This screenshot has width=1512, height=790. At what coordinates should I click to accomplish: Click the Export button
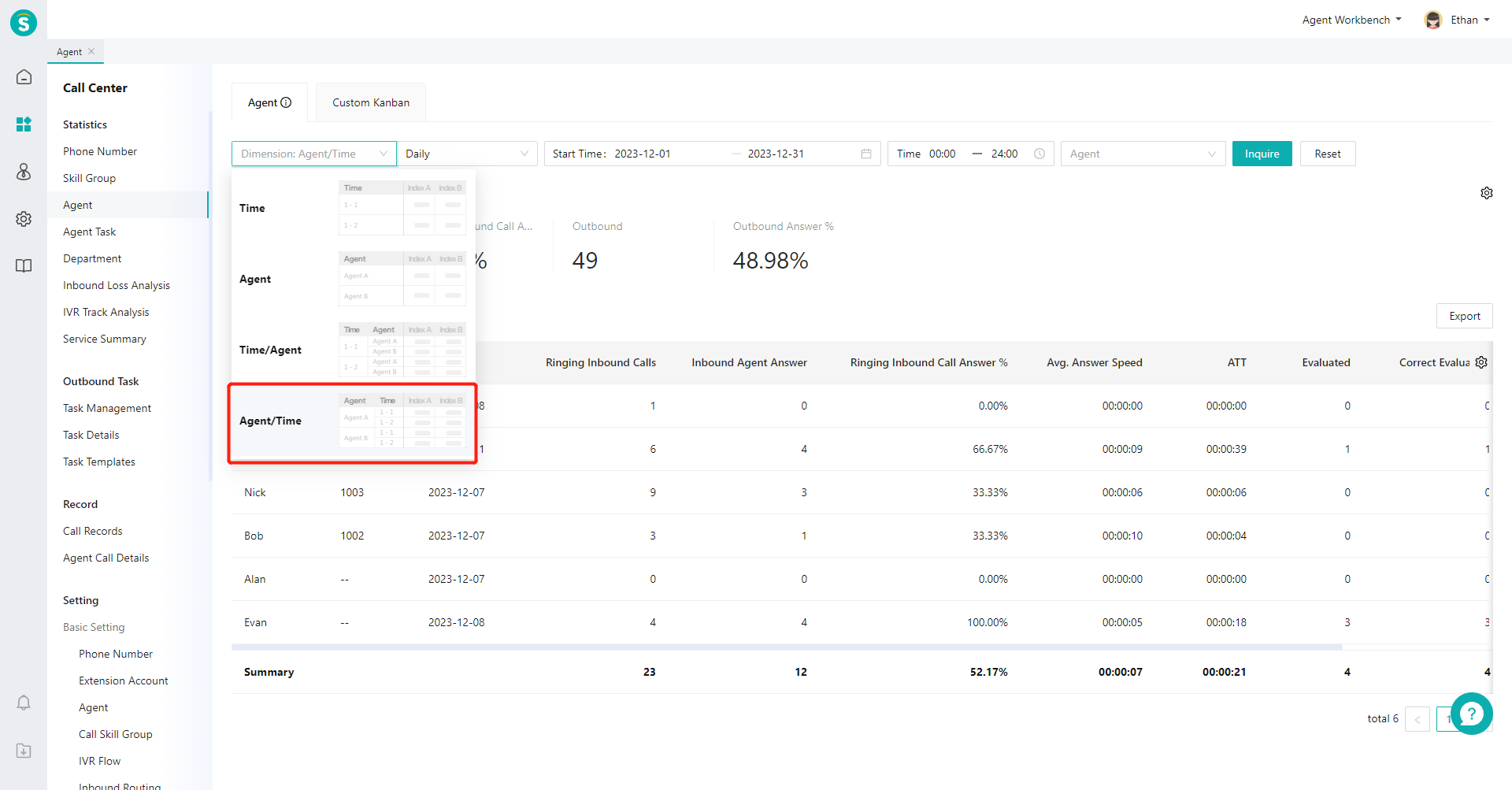tap(1465, 316)
